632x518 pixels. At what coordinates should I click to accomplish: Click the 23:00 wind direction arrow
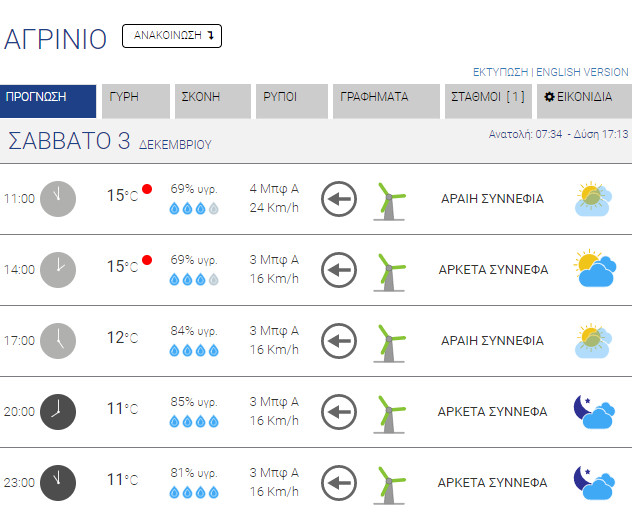tap(339, 482)
